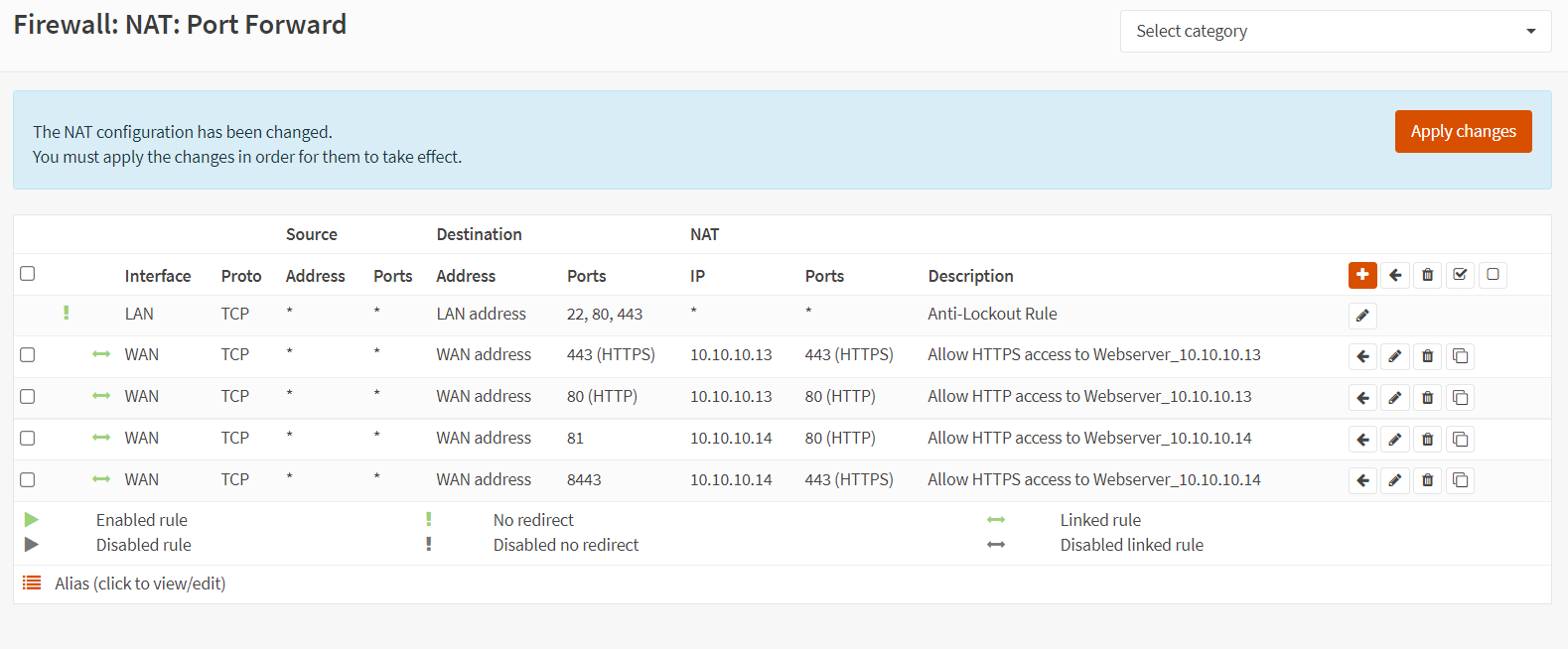
Task: Click Allow HTTP access to Webserver_10.10.10.14 description
Action: [1089, 438]
